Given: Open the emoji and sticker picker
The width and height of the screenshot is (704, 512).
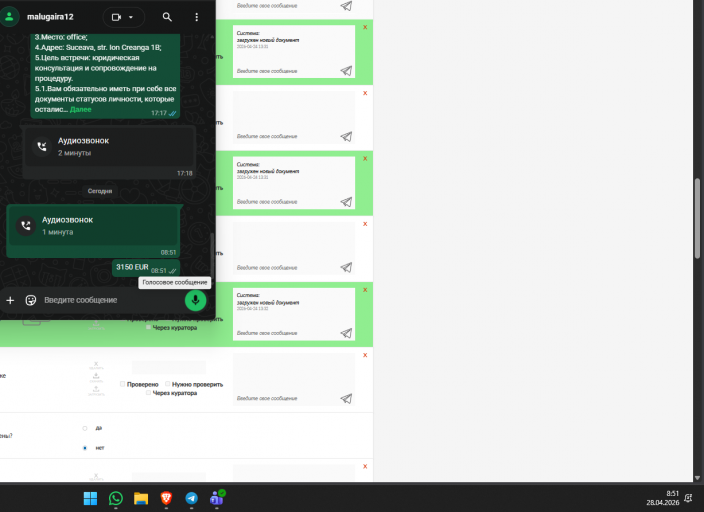Looking at the screenshot, I should click(31, 300).
